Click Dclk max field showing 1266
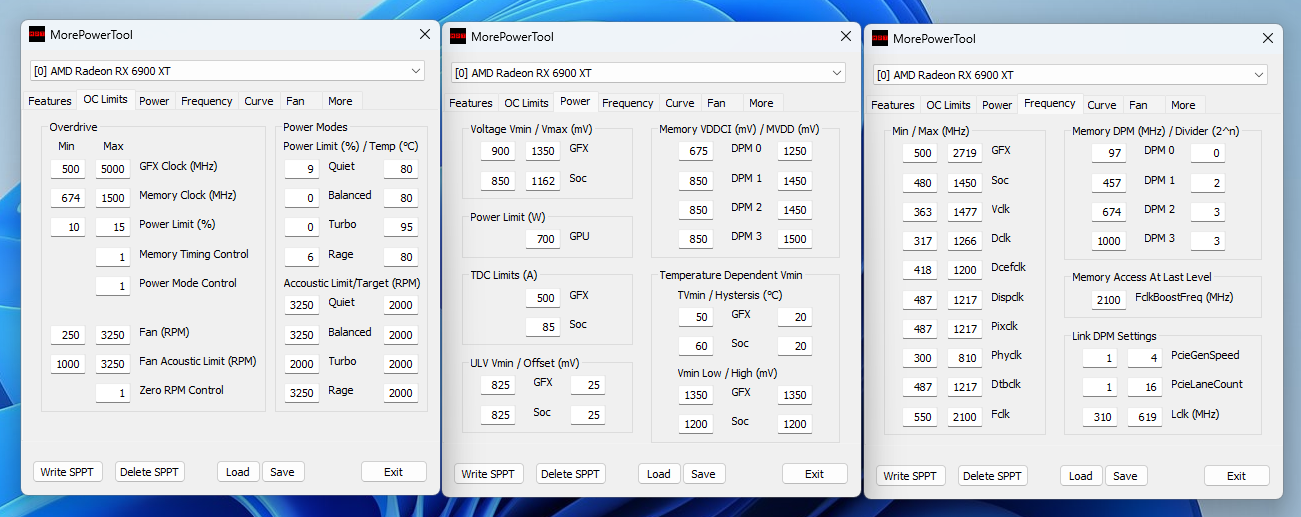 [965, 241]
